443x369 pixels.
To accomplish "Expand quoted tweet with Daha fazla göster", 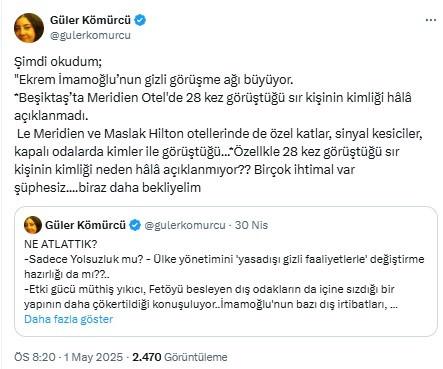I will coord(69,319).
